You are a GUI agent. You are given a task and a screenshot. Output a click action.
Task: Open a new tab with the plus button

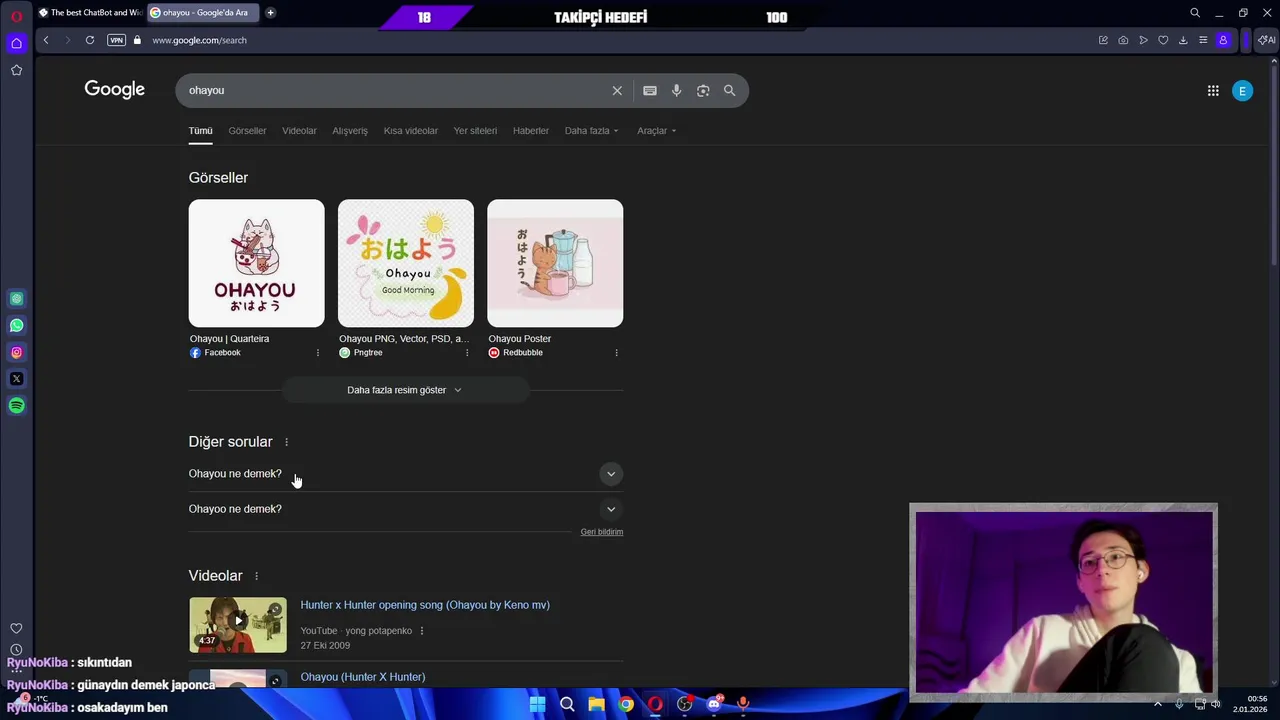(270, 13)
